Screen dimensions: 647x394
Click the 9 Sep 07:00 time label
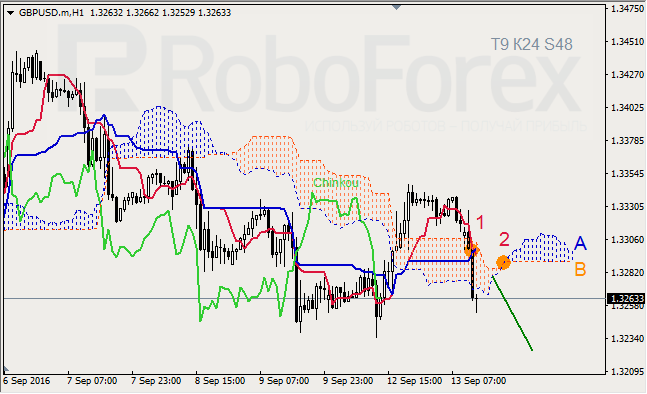tap(284, 381)
